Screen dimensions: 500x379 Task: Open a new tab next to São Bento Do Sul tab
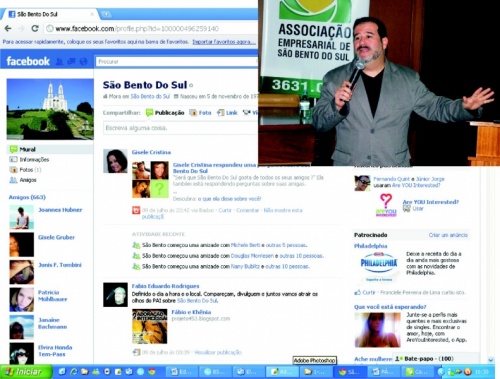107,14
